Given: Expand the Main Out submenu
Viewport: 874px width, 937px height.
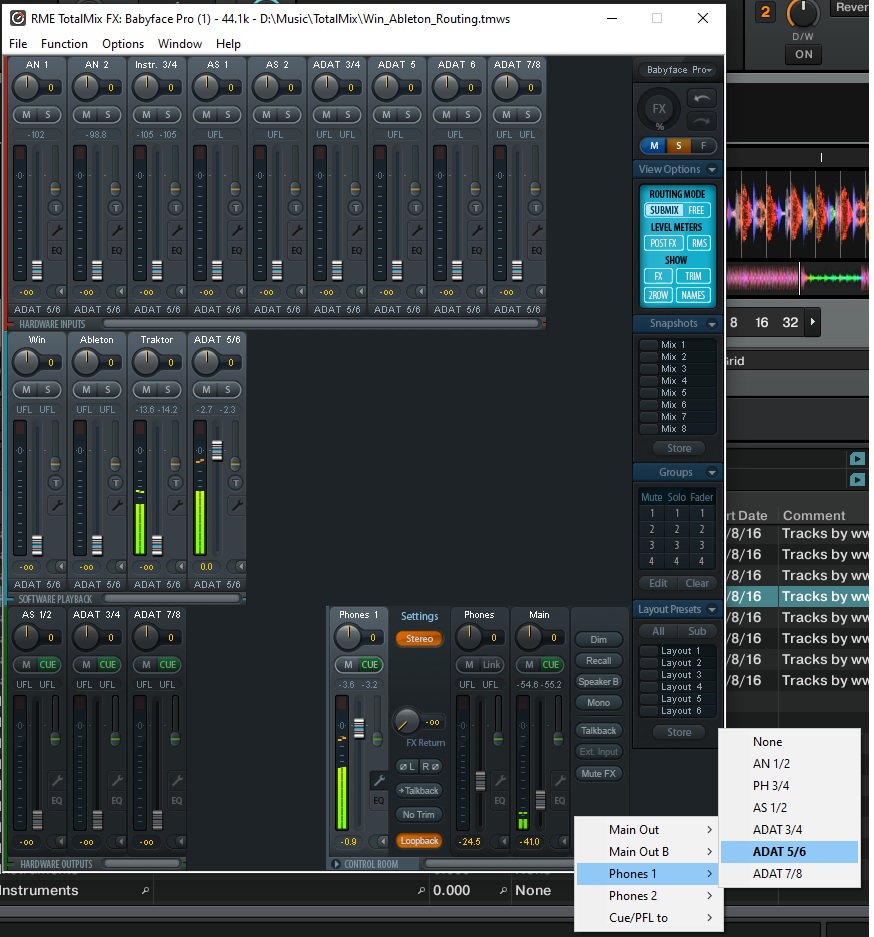Looking at the screenshot, I should pyautogui.click(x=648, y=829).
